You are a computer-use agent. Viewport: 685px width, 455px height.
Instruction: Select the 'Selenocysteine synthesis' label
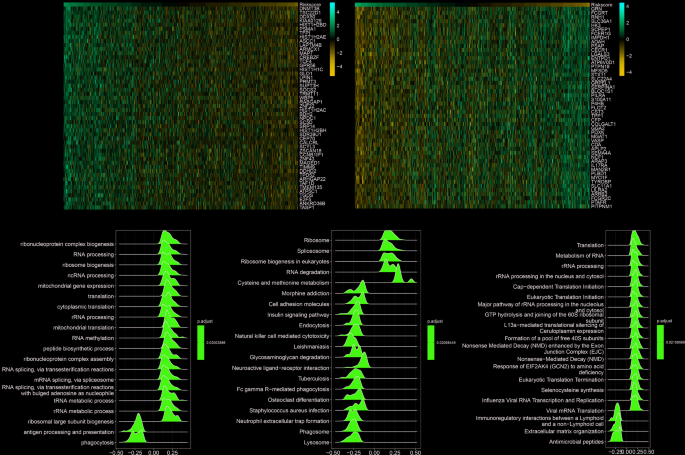pos(573,390)
